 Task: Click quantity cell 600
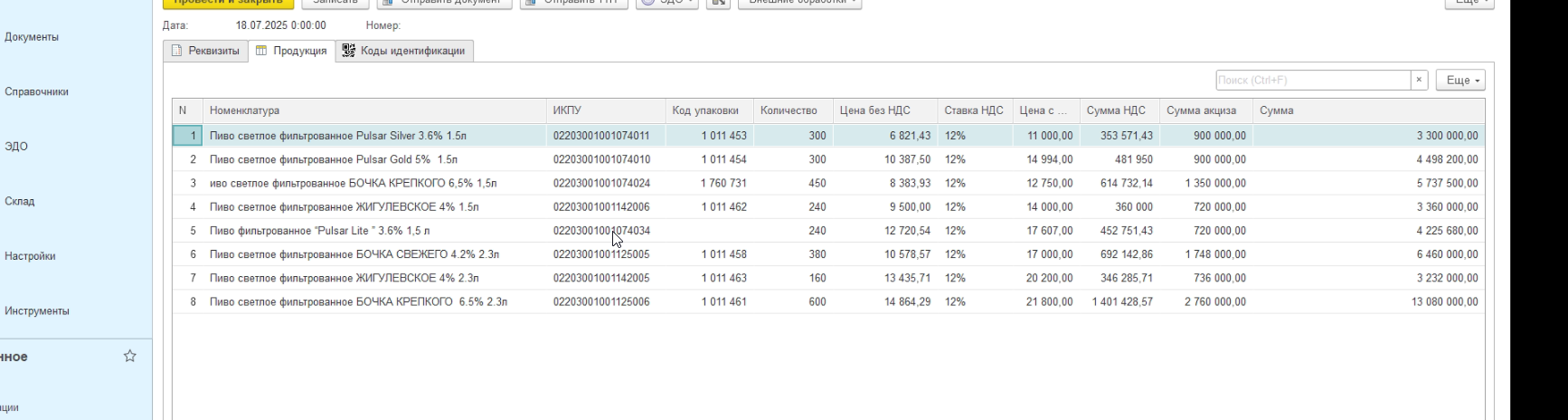point(793,301)
